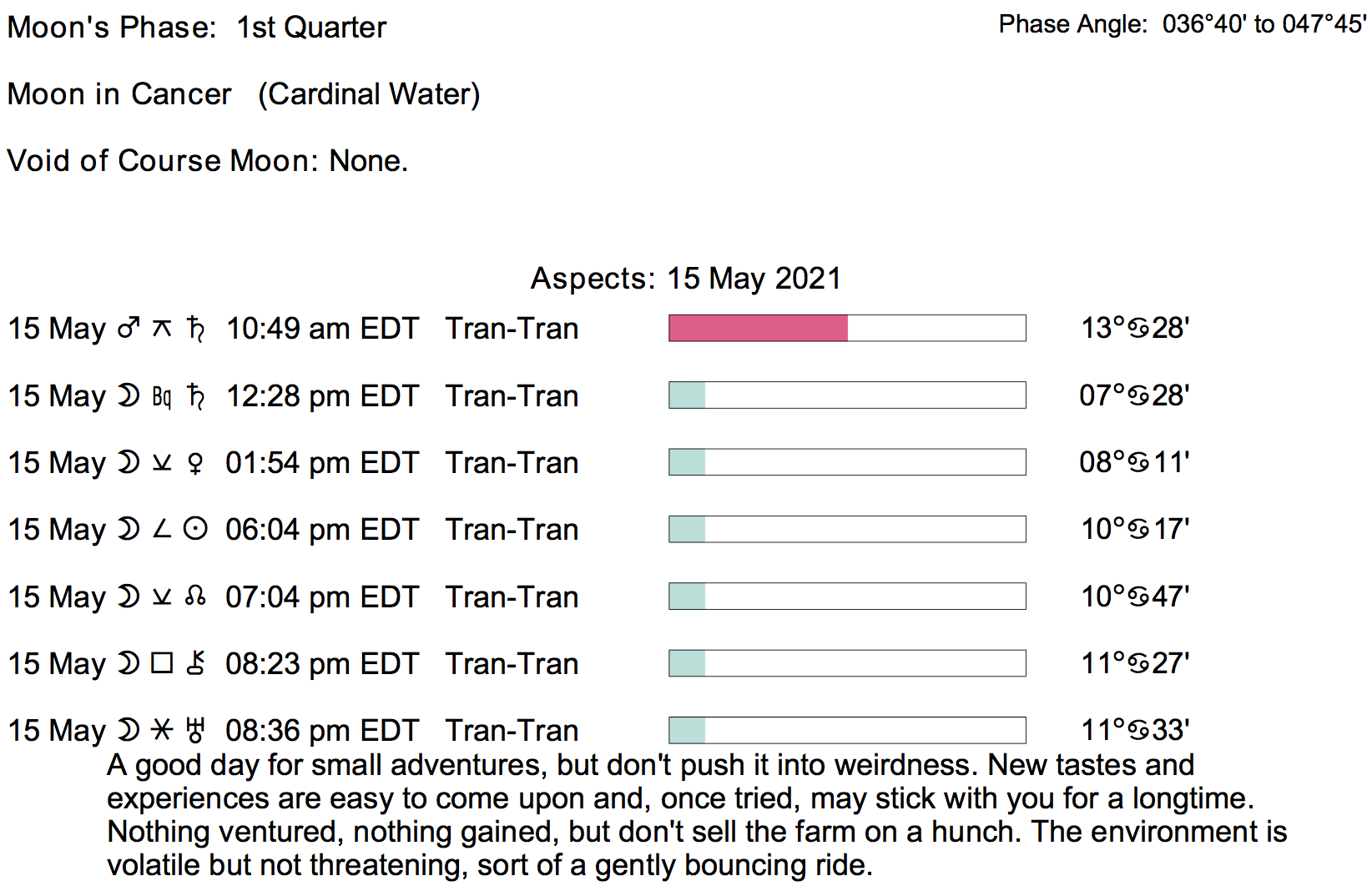Click the Cancer sign glyph in 13°28' position
The image size is (1372, 891).
pos(1138,329)
